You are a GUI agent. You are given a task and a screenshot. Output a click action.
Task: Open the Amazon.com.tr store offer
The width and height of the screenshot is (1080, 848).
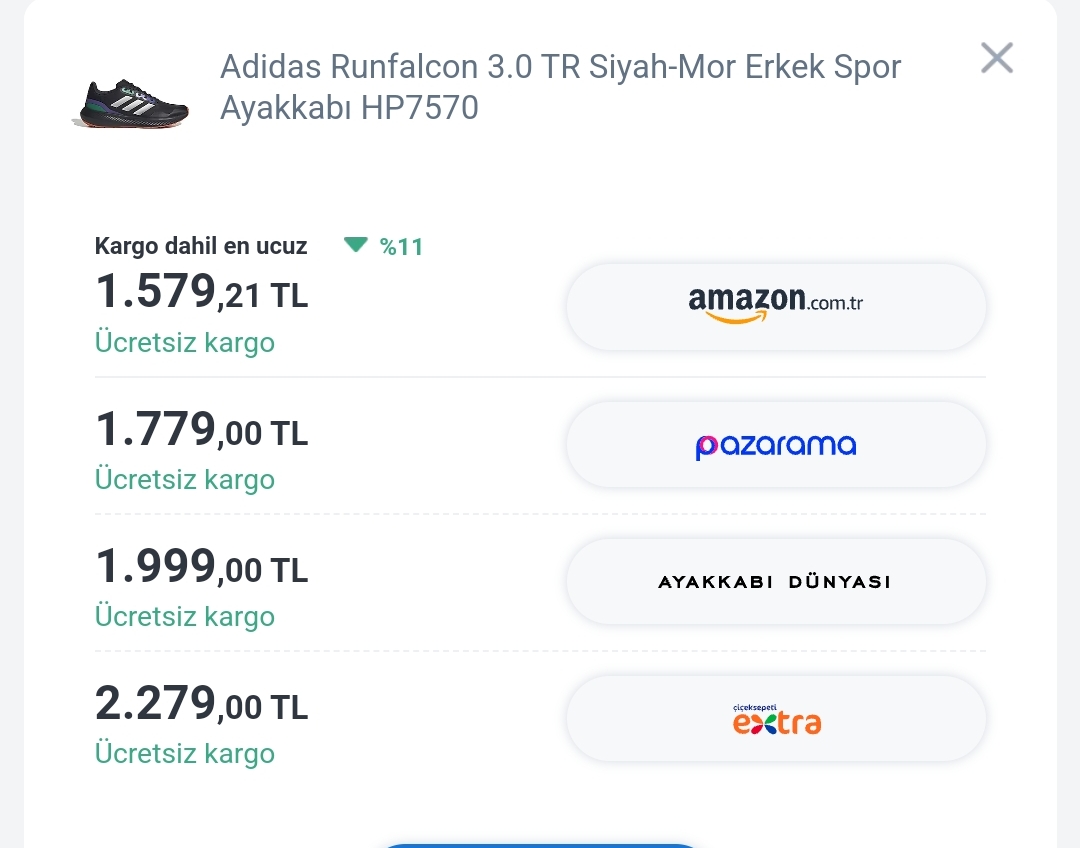(x=776, y=307)
